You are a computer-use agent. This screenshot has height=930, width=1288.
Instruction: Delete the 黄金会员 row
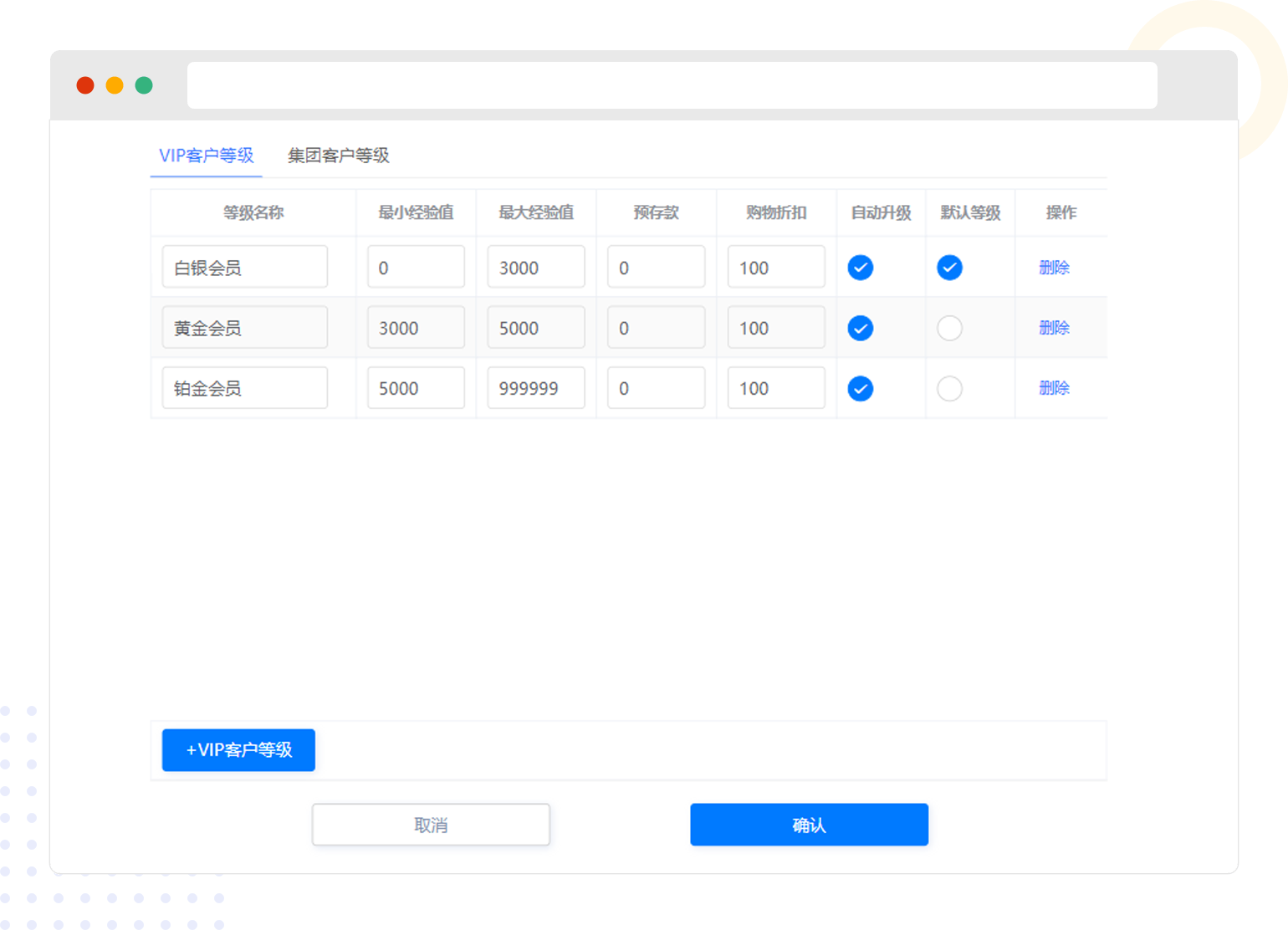click(x=1054, y=328)
